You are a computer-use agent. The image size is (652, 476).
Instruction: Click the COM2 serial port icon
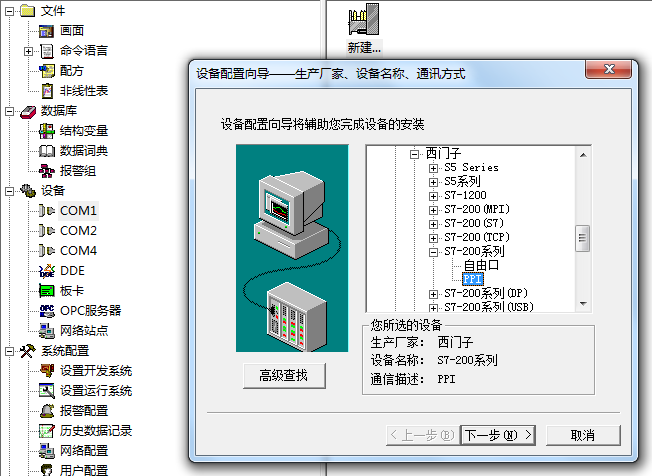(x=47, y=231)
